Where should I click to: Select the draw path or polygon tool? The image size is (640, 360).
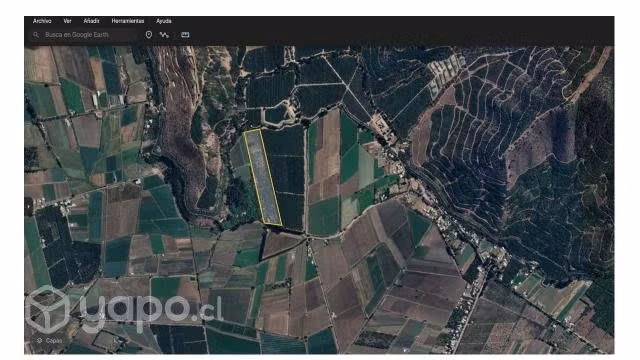[x=164, y=35]
